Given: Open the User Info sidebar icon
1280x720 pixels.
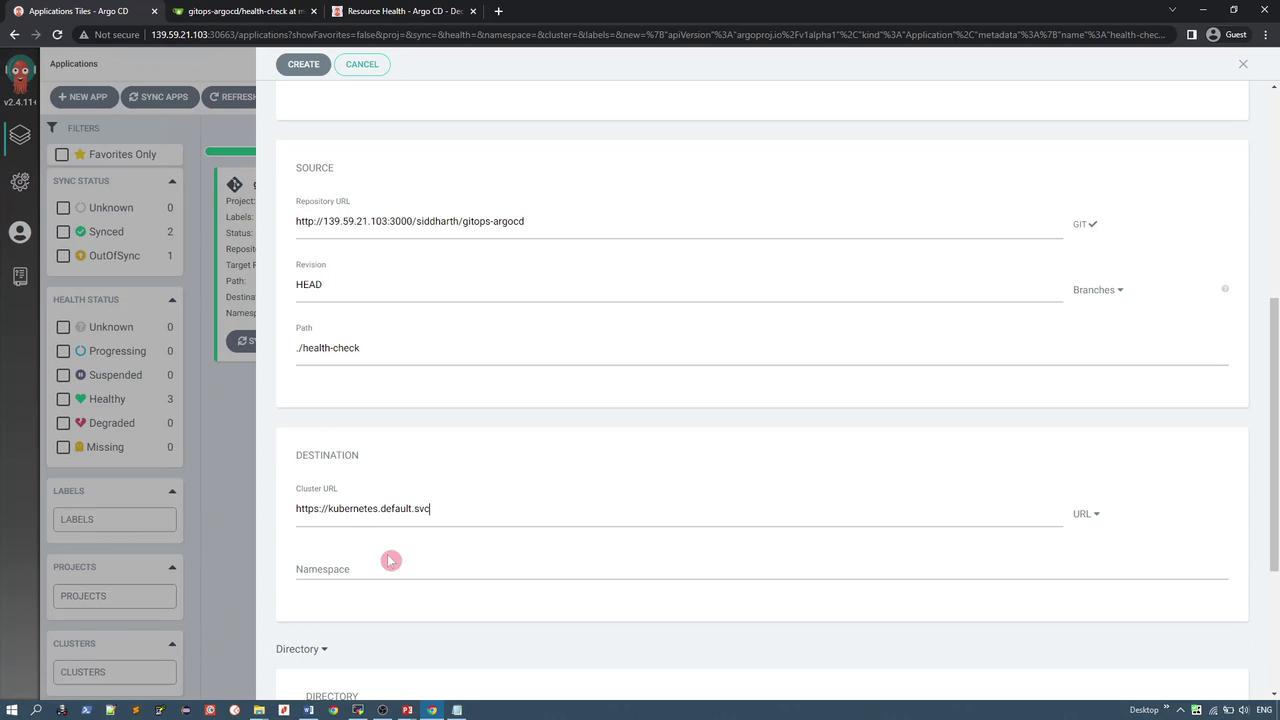Looking at the screenshot, I should (20, 232).
